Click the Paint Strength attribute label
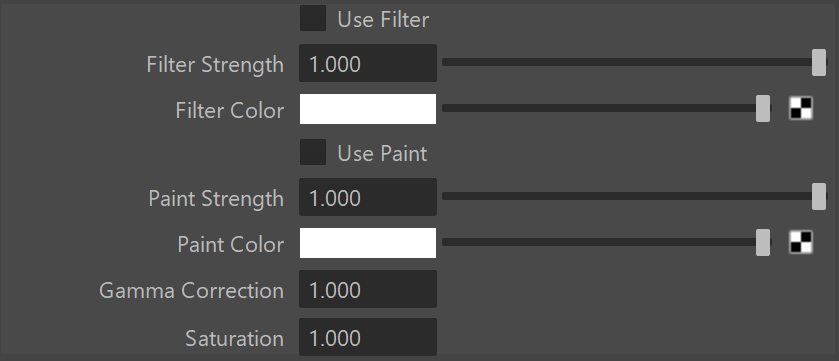Viewport: 839px width, 361px height. (216, 198)
